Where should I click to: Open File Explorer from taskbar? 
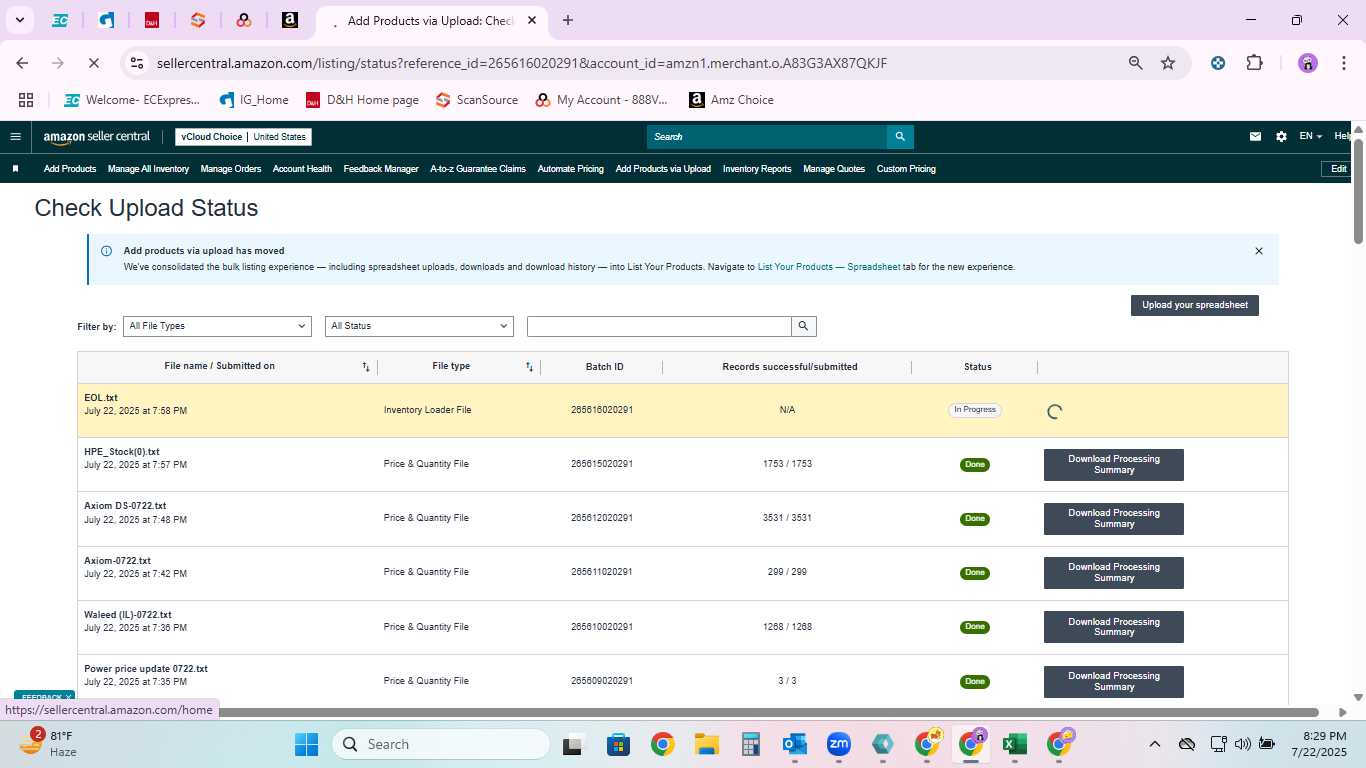(707, 744)
